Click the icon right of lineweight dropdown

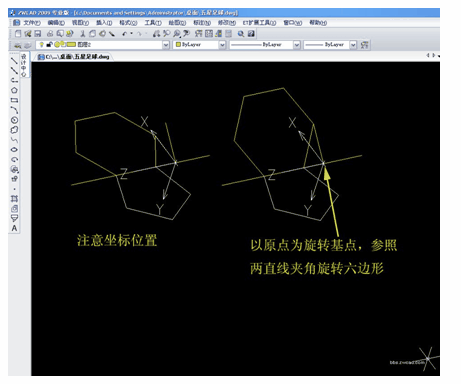tap(364, 45)
